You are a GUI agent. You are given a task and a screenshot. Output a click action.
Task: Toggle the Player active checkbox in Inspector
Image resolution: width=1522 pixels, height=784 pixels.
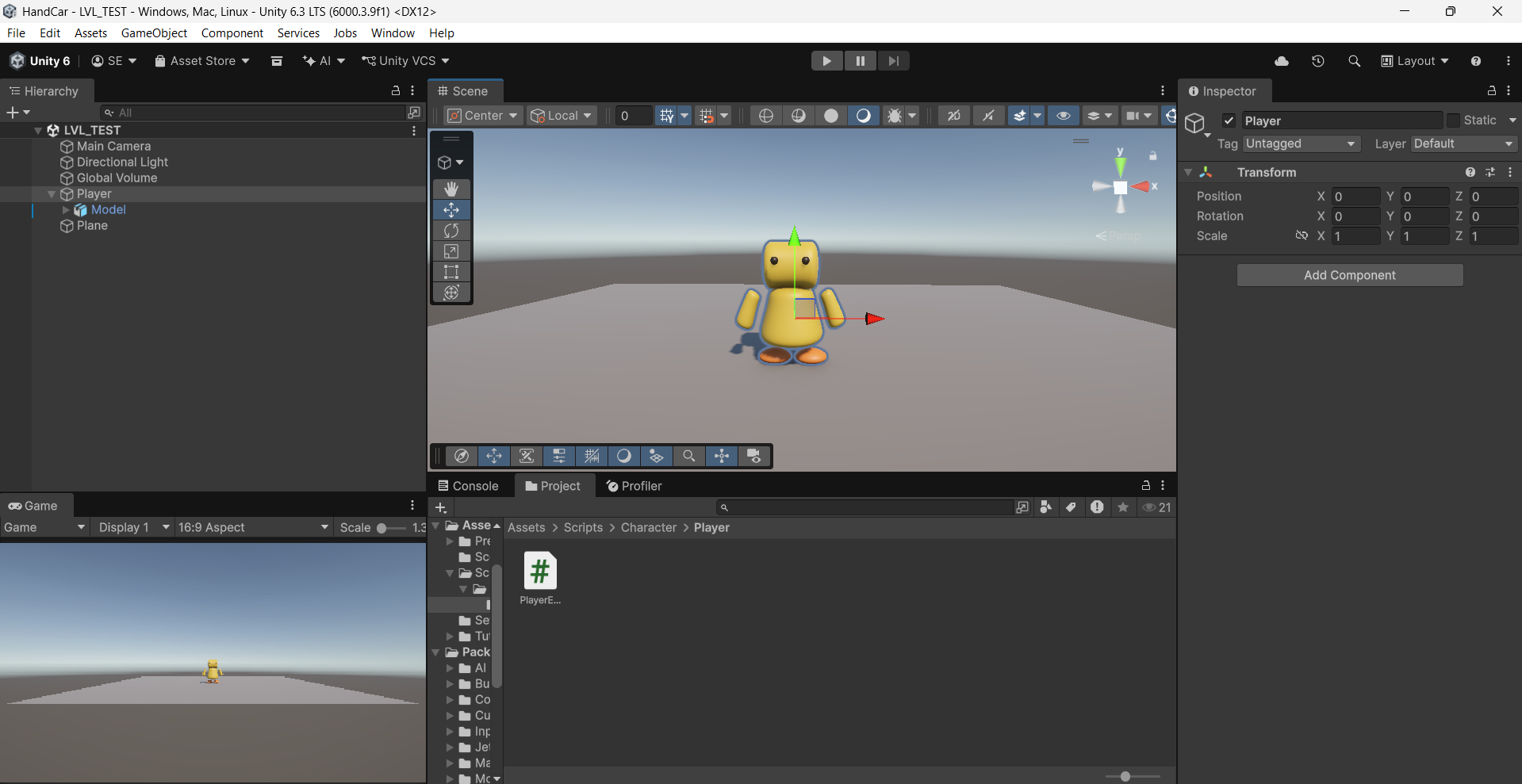[x=1229, y=120]
